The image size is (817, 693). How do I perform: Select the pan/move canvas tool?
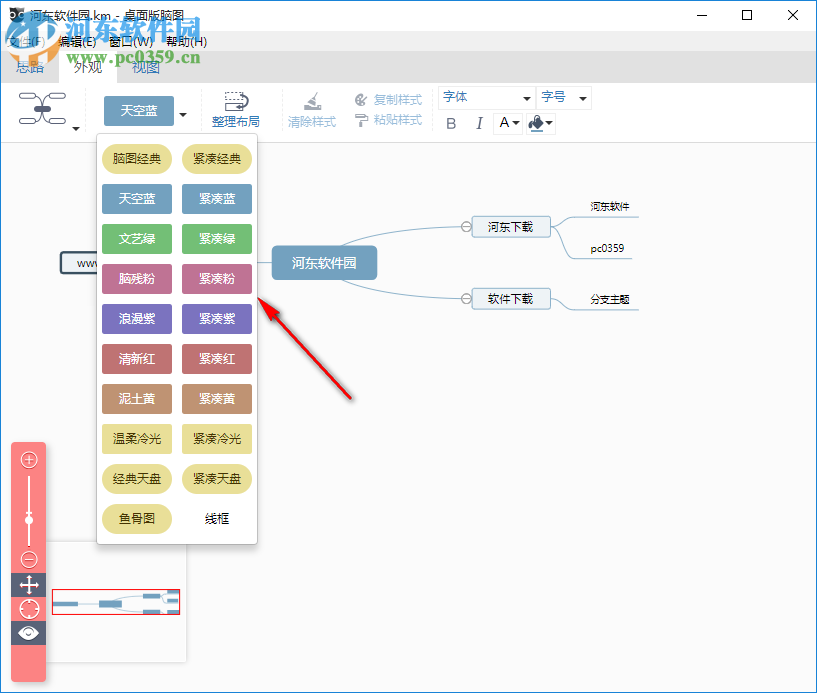click(x=28, y=585)
